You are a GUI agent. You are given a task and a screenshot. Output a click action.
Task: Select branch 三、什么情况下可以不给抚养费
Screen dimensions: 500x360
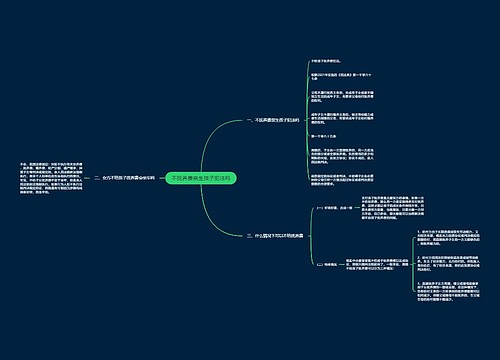click(x=275, y=236)
